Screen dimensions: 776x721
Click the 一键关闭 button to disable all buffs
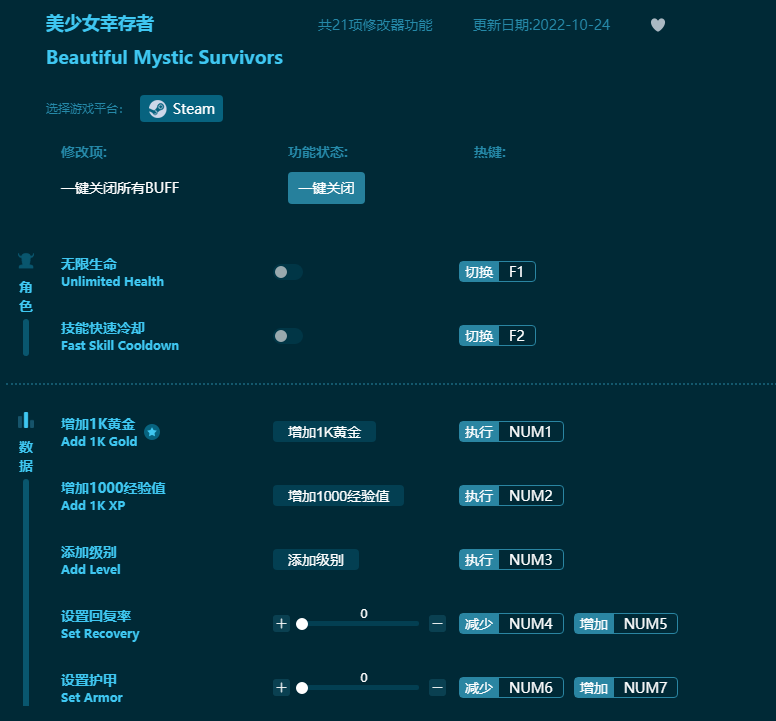pos(326,188)
